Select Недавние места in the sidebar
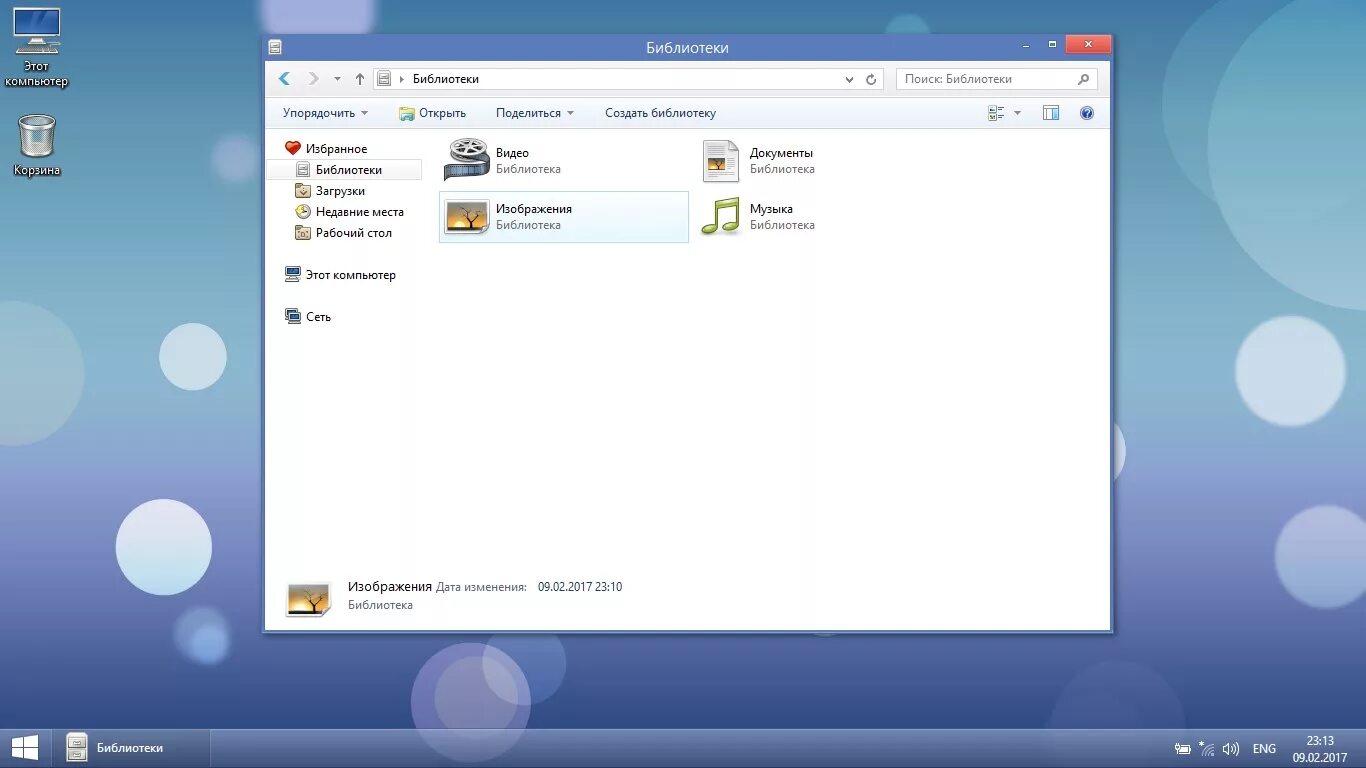The image size is (1366, 768). 361,211
